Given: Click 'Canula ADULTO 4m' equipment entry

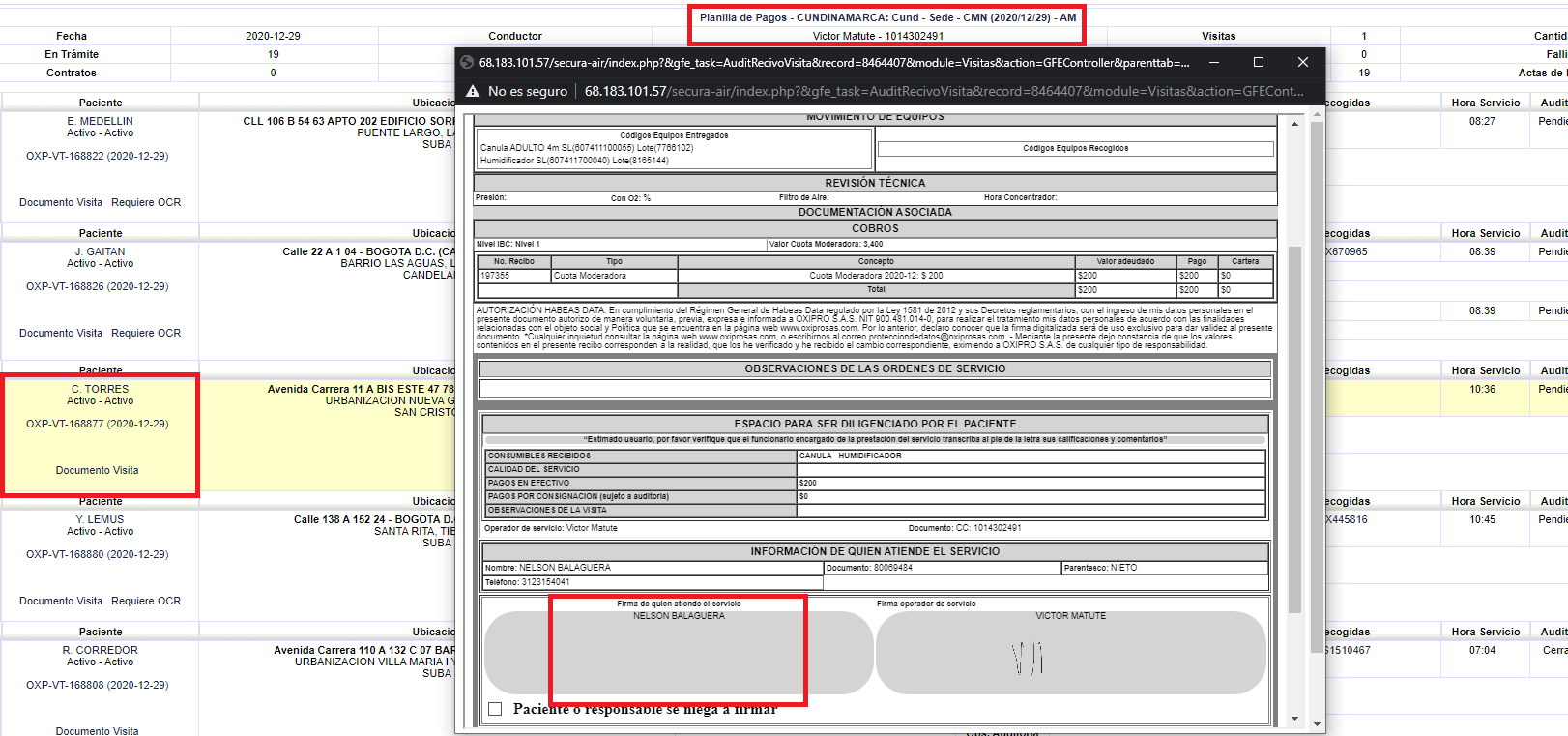Looking at the screenshot, I should click(x=587, y=148).
